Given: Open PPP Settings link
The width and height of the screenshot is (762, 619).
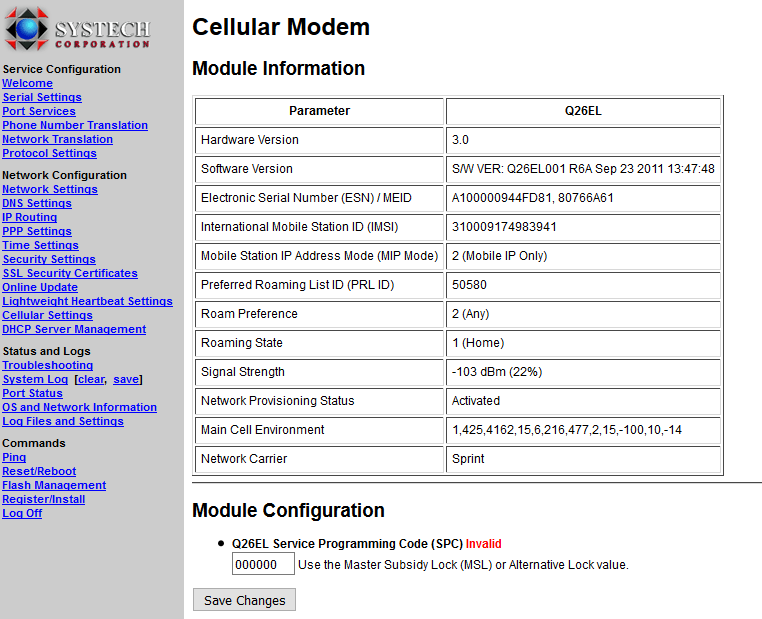Looking at the screenshot, I should coord(37,232).
